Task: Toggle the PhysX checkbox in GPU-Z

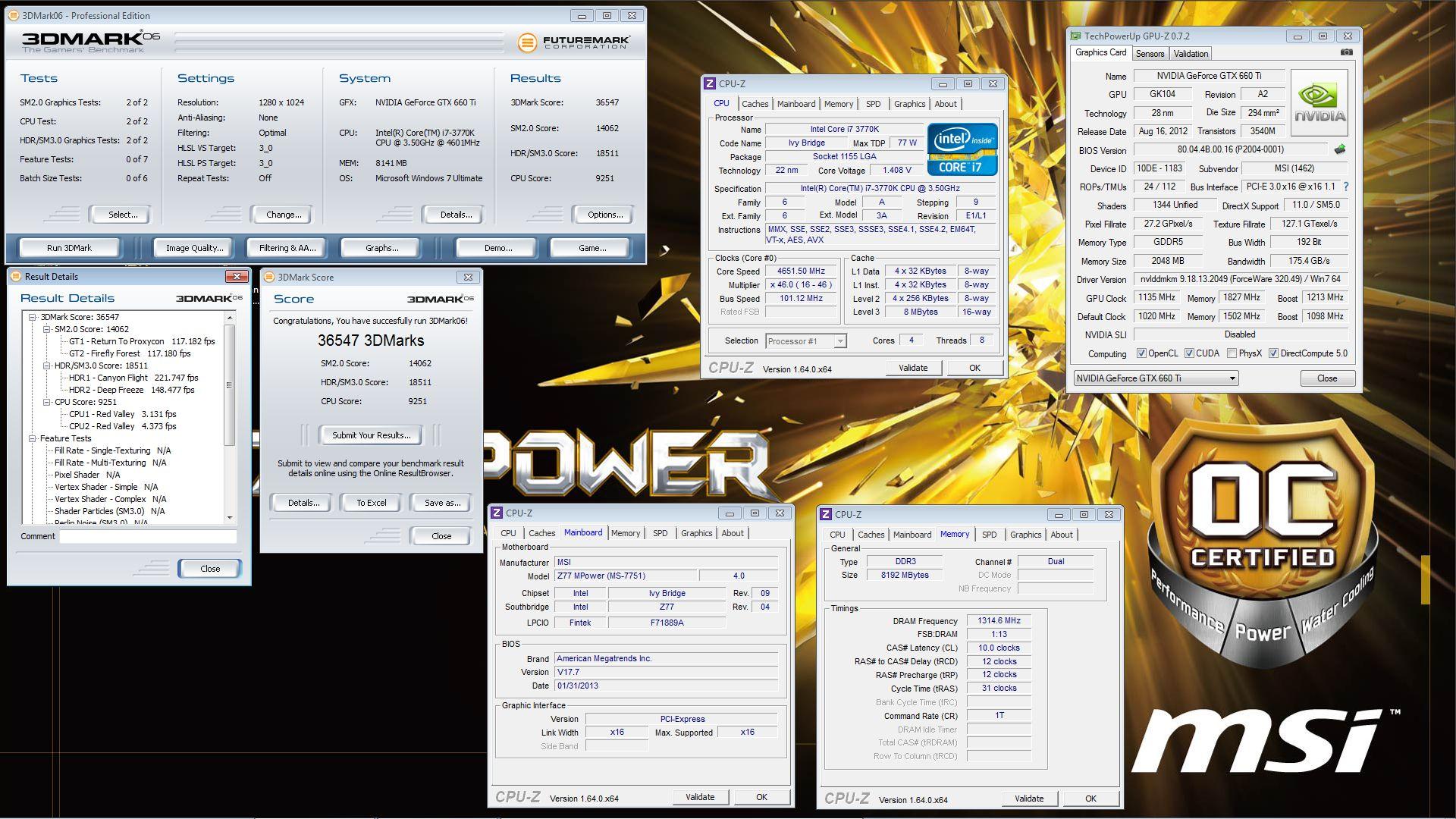Action: tap(1232, 353)
